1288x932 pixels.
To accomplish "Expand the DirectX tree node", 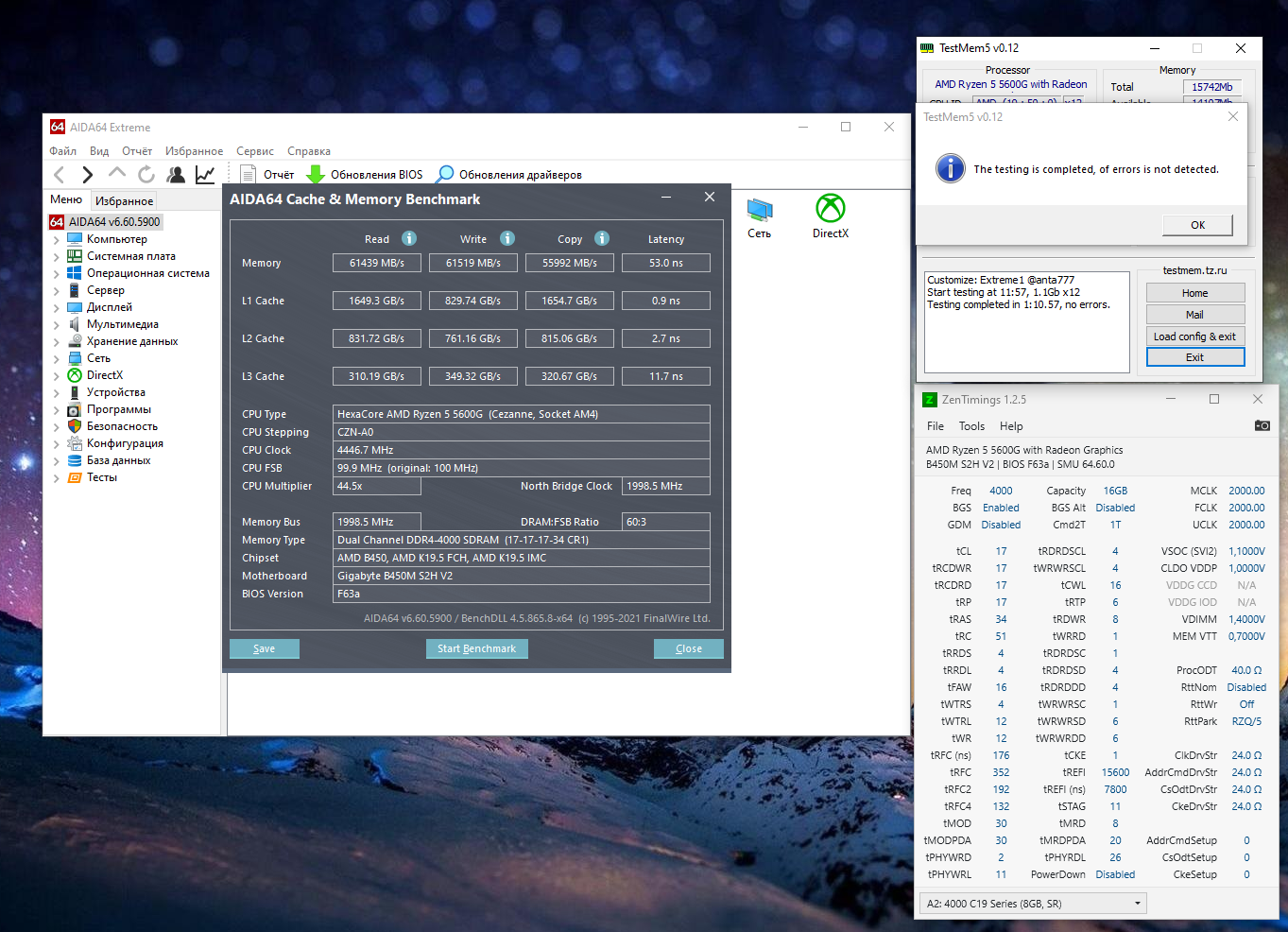I will point(57,376).
